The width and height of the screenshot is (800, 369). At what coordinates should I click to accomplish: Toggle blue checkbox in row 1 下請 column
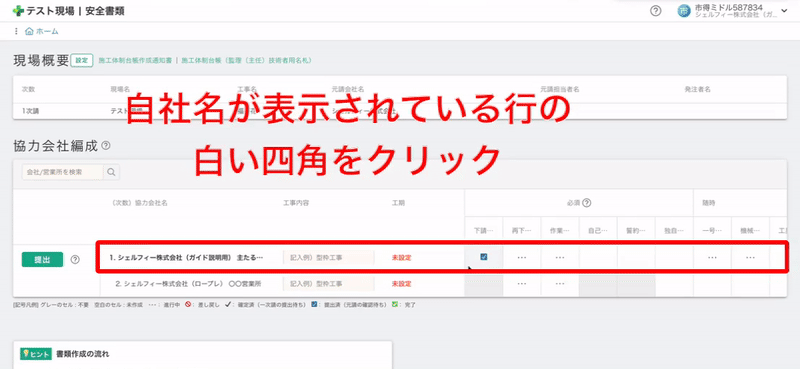pyautogui.click(x=484, y=257)
